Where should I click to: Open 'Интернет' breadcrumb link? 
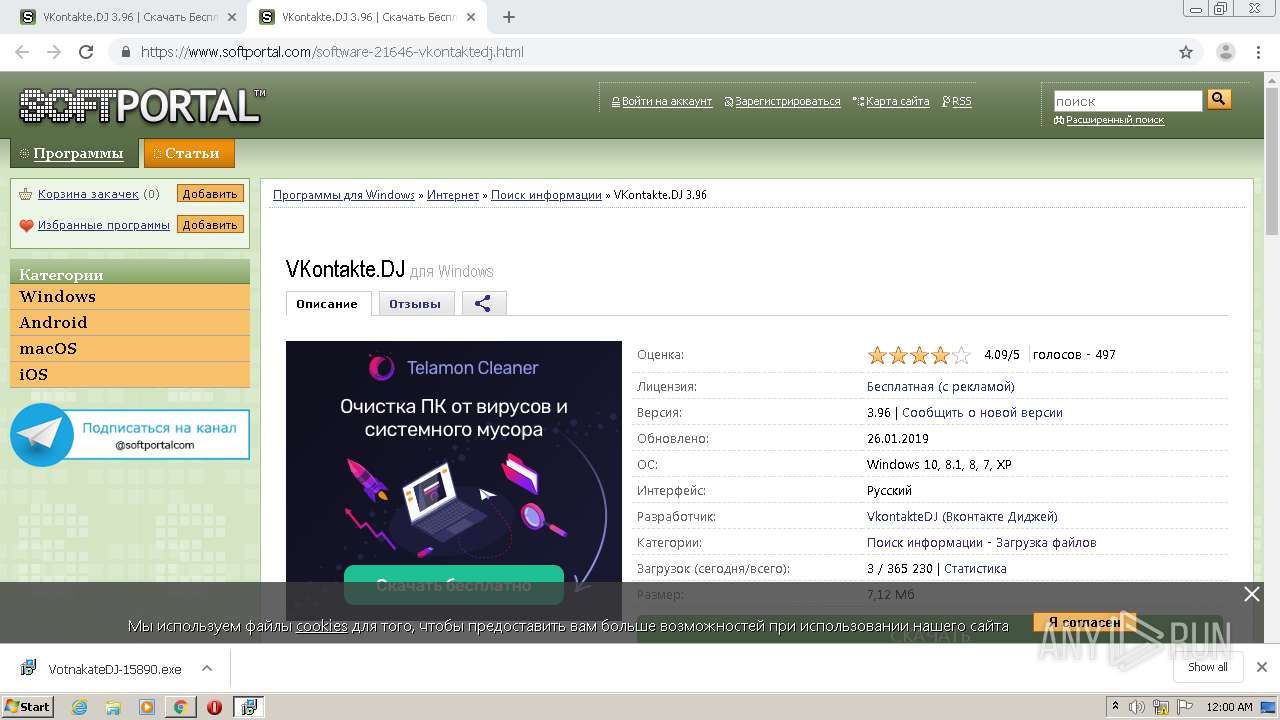(x=453, y=195)
